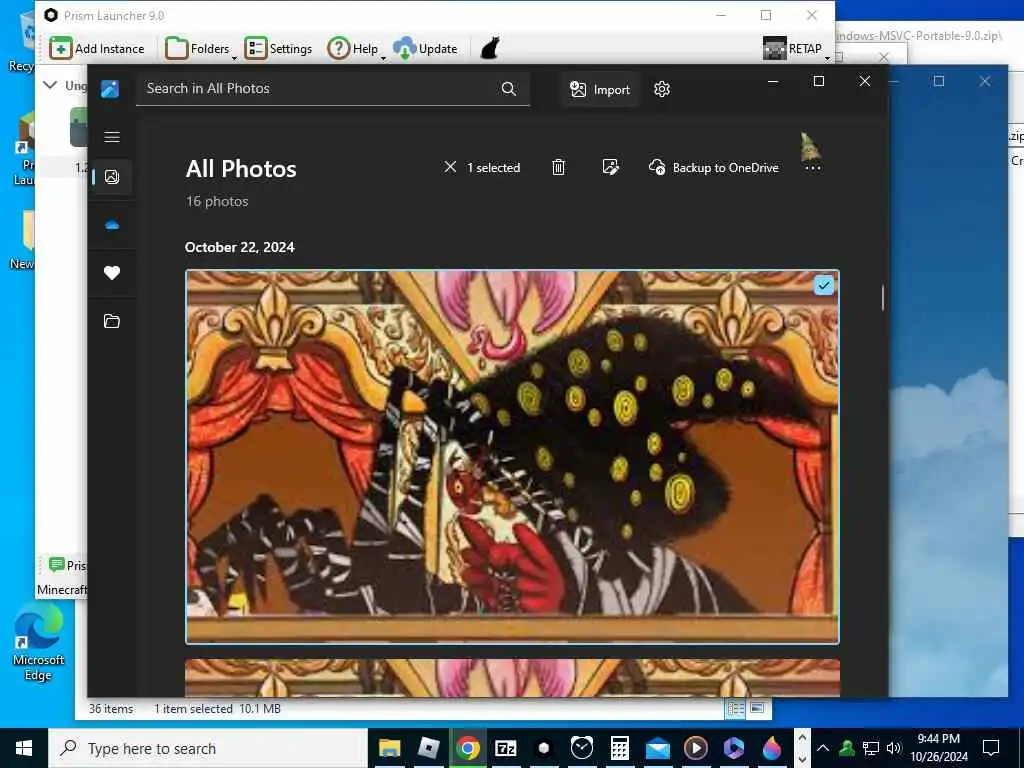Viewport: 1024px width, 768px height.
Task: Click Backup to OneDrive
Action: pos(713,167)
